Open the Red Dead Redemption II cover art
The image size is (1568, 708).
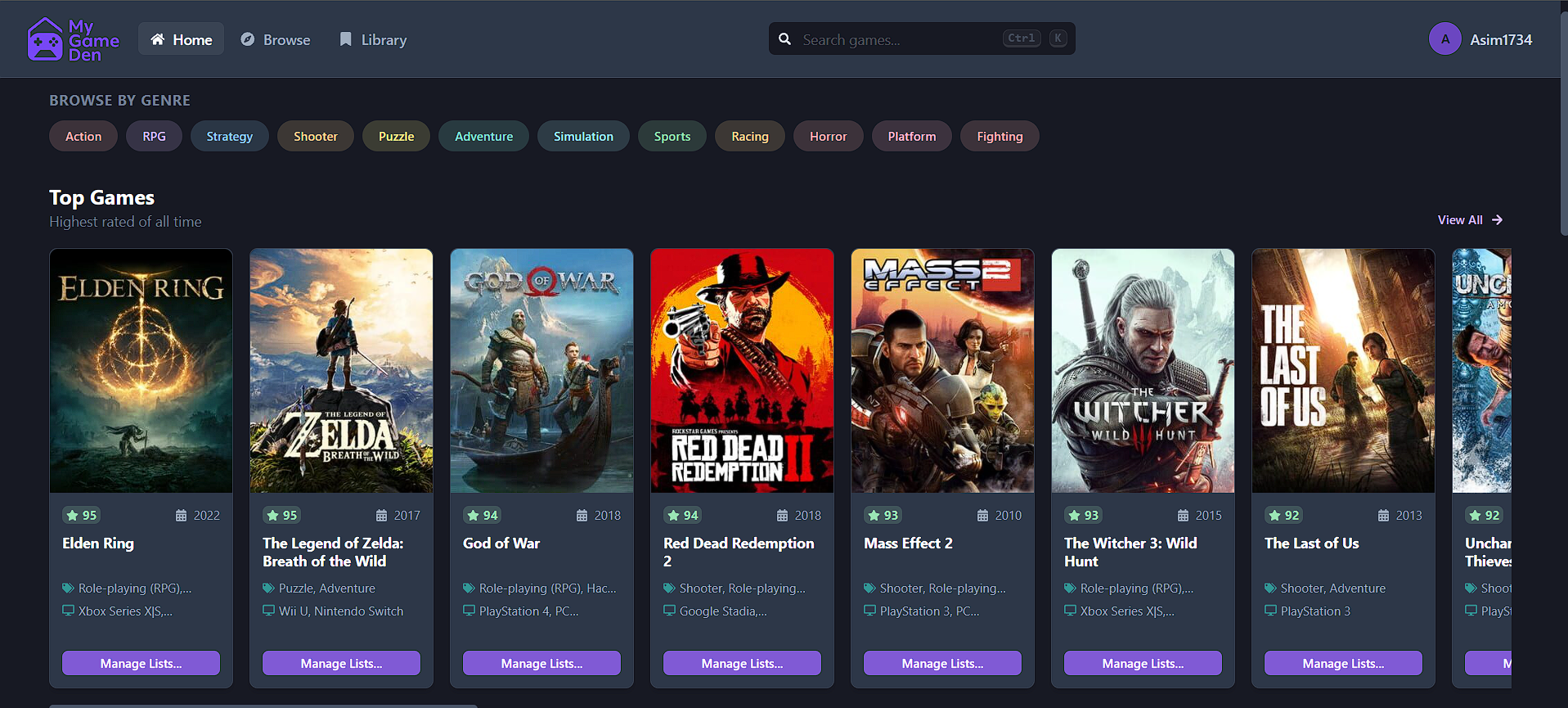742,371
